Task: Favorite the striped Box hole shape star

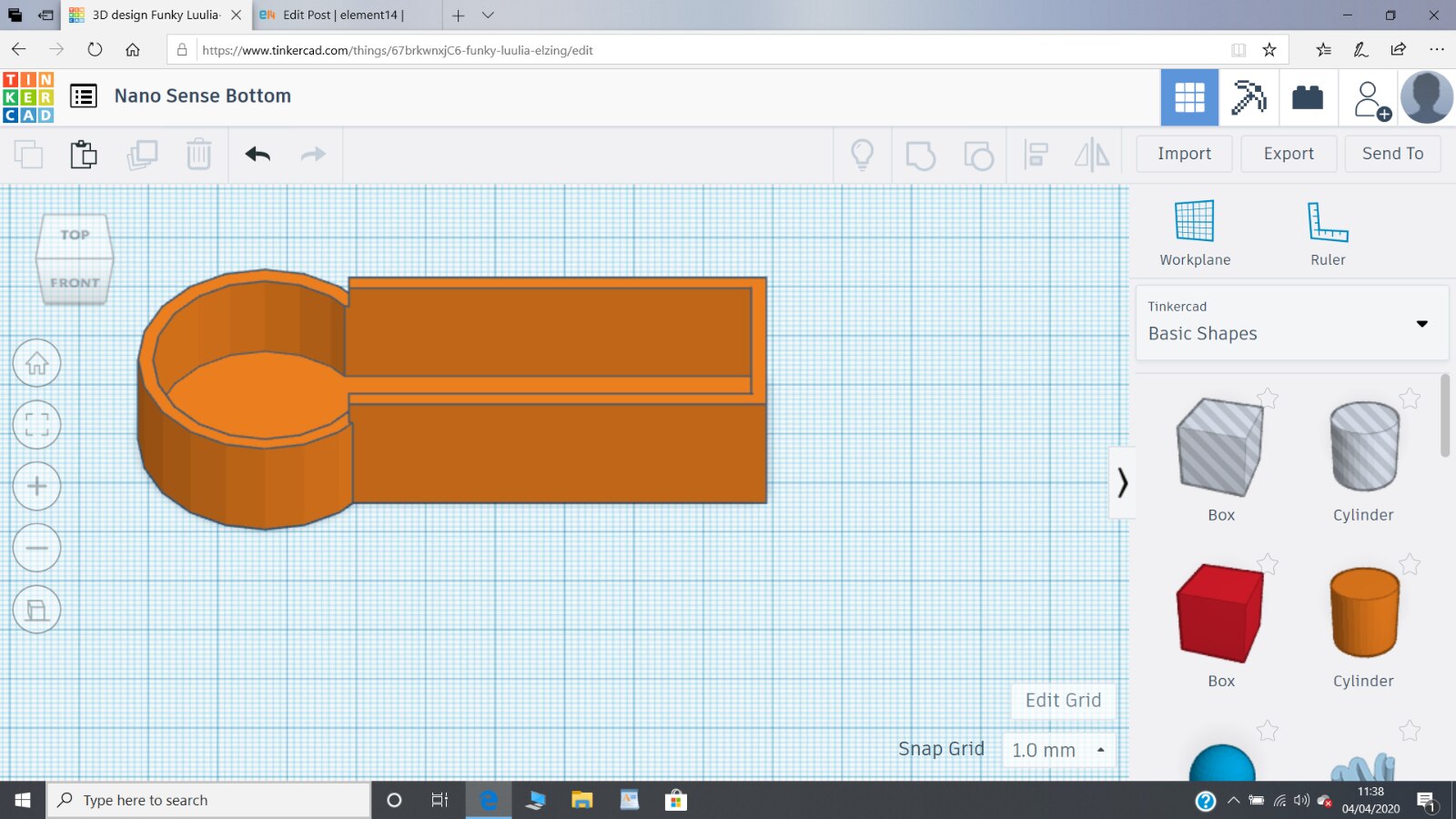Action: [1268, 398]
